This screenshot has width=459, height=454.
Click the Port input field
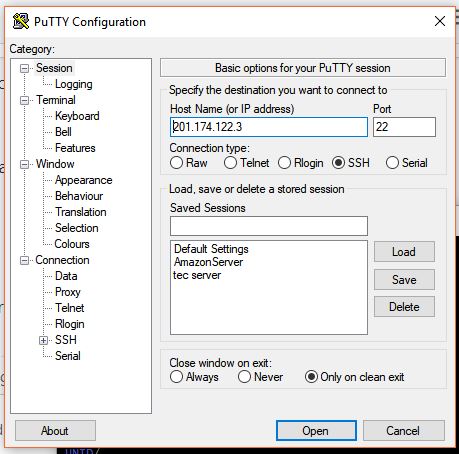[x=404, y=127]
